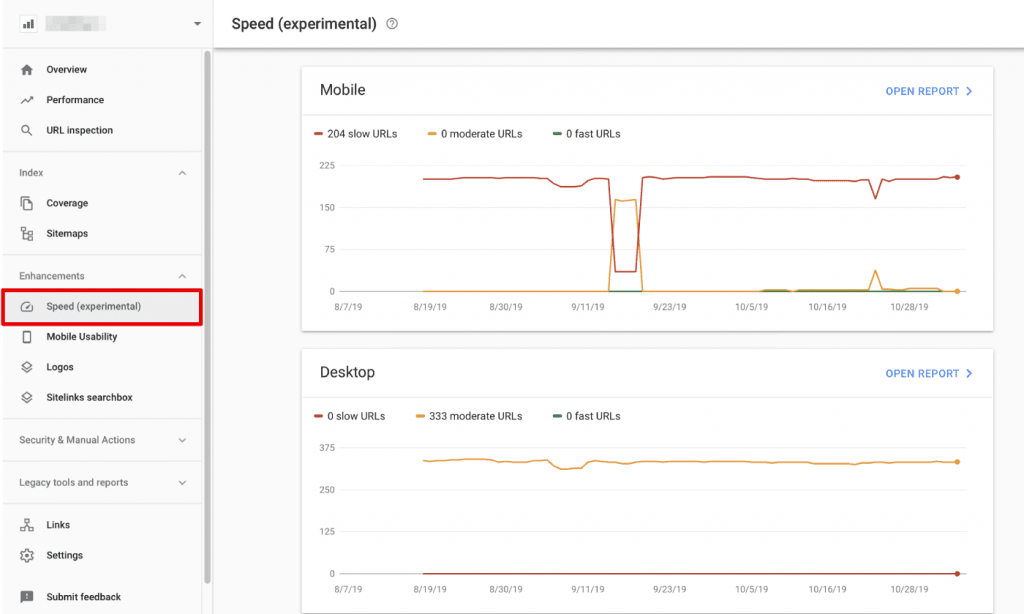This screenshot has height=614, width=1024.
Task: Click the URL inspection magnifier icon
Action: pyautogui.click(x=28, y=130)
